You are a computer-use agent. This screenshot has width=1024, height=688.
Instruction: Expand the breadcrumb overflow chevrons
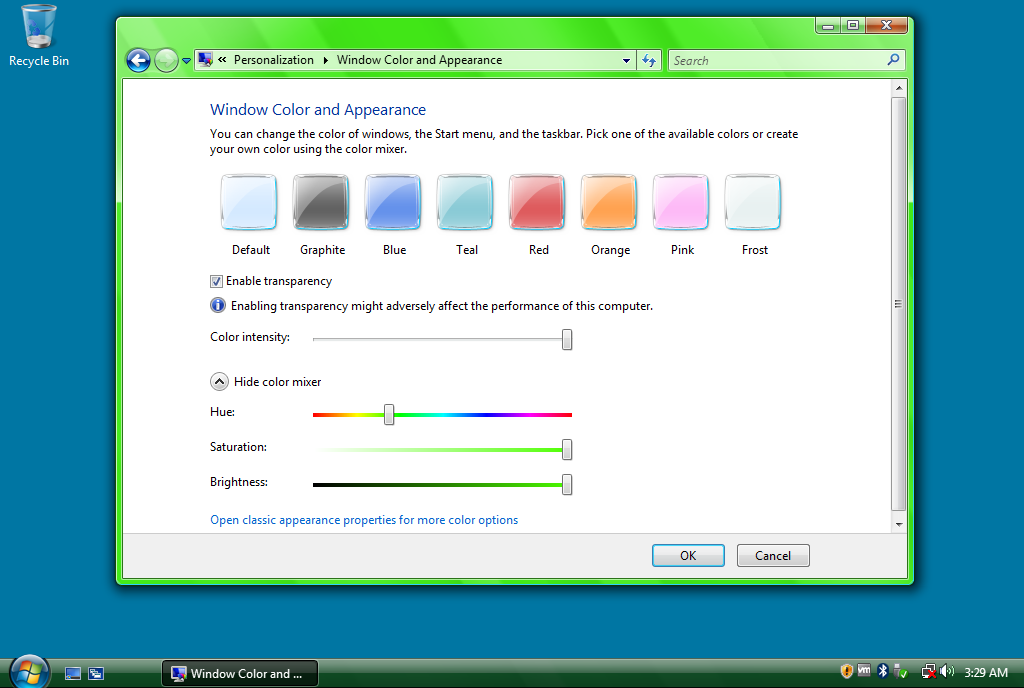pyautogui.click(x=222, y=60)
